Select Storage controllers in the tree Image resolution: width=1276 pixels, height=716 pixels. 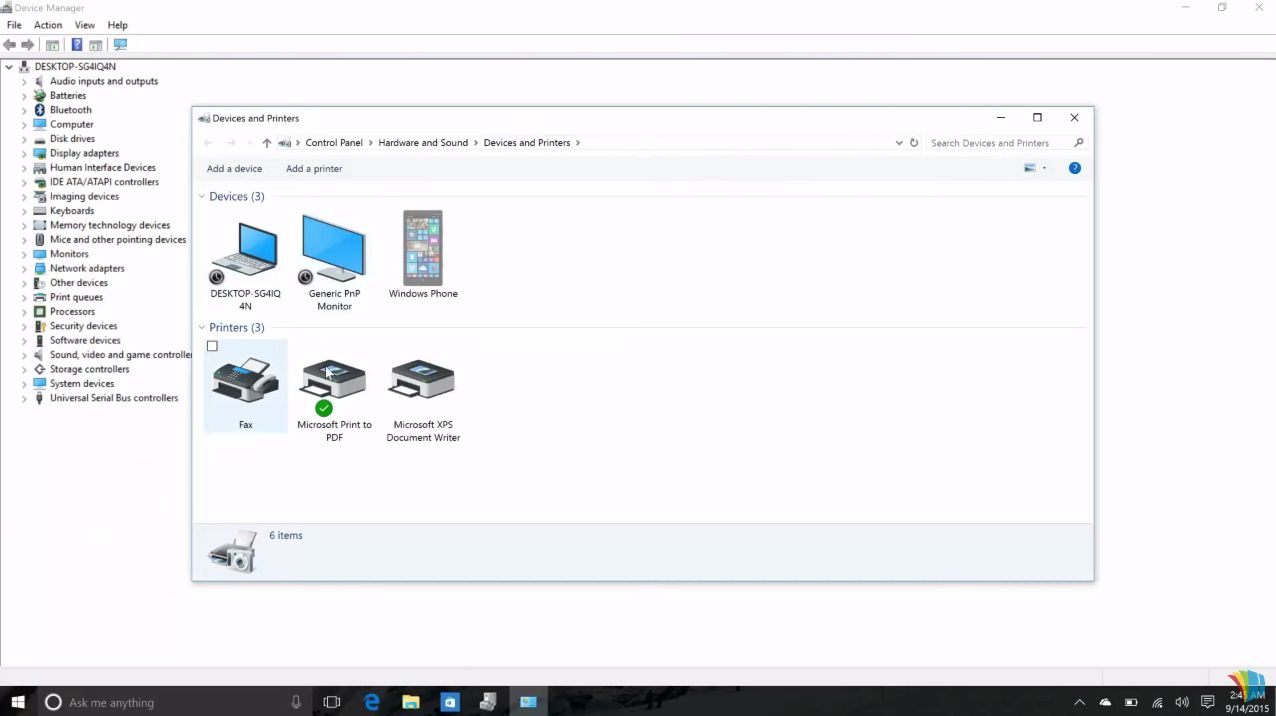(x=90, y=370)
